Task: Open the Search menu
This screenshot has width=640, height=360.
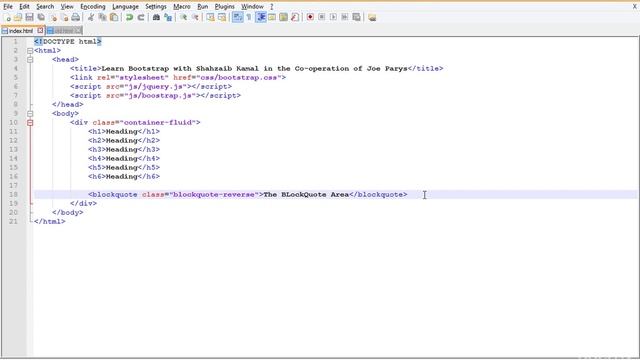Action: 45,7
